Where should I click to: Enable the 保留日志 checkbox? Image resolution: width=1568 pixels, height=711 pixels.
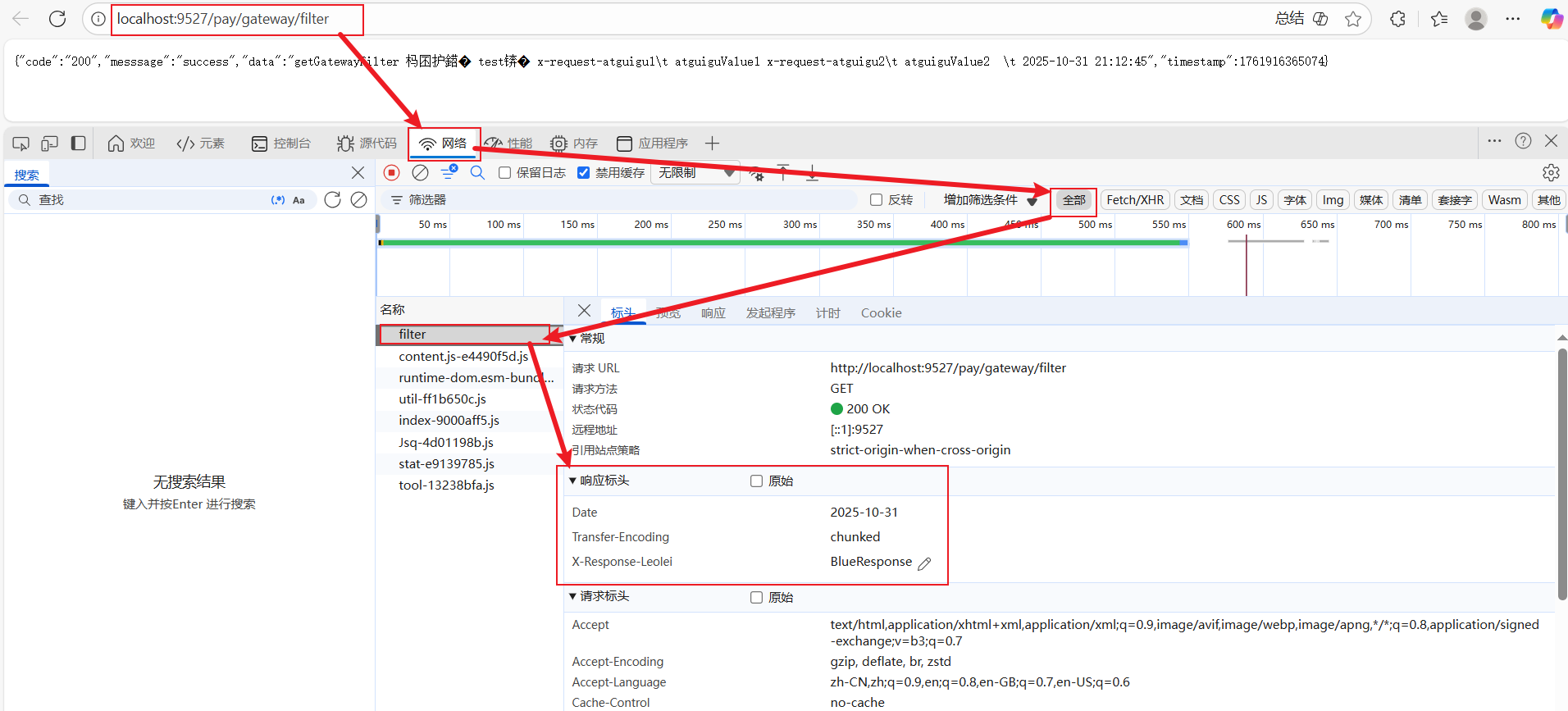point(505,172)
